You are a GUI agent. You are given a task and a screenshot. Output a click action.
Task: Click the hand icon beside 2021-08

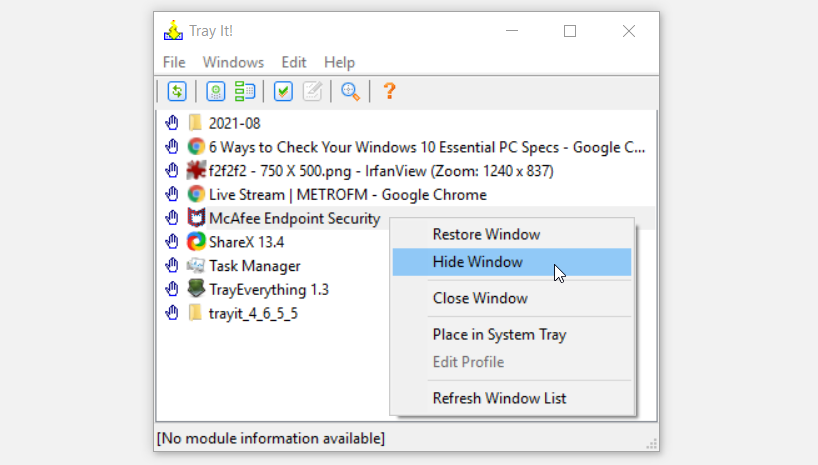click(x=172, y=123)
